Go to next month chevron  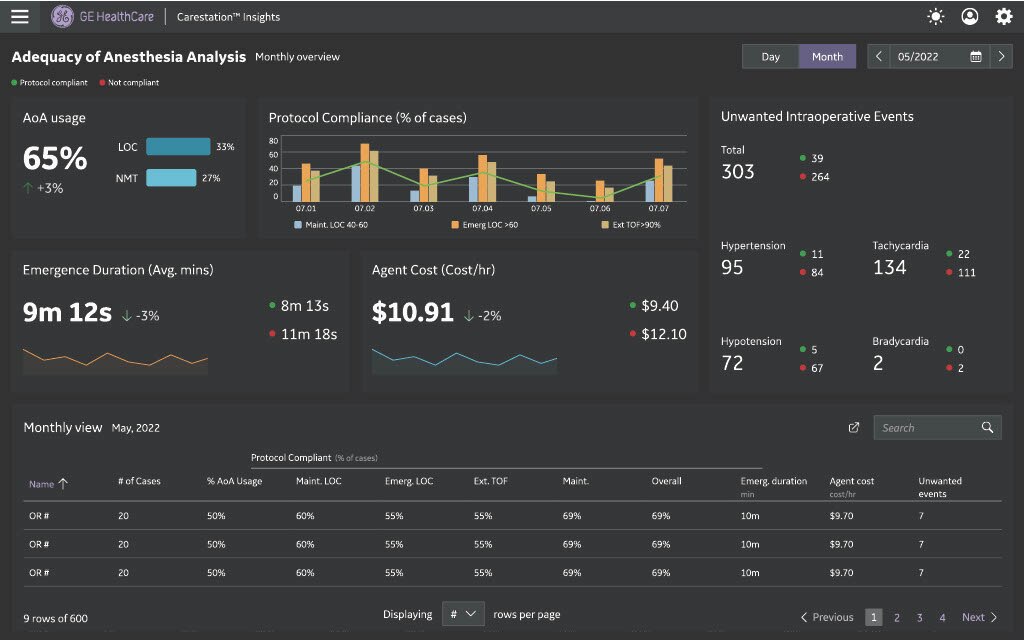(x=1002, y=57)
